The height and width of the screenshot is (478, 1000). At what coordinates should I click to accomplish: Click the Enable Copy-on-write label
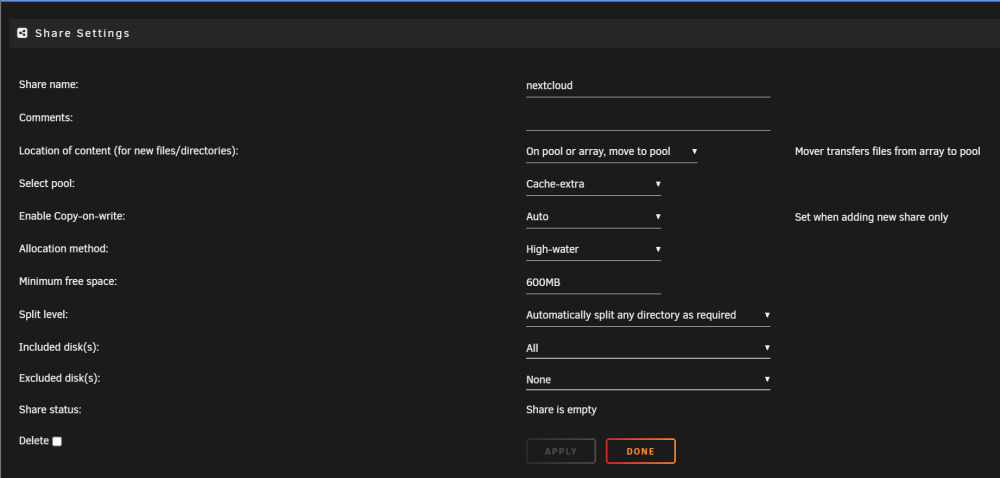click(x=72, y=216)
